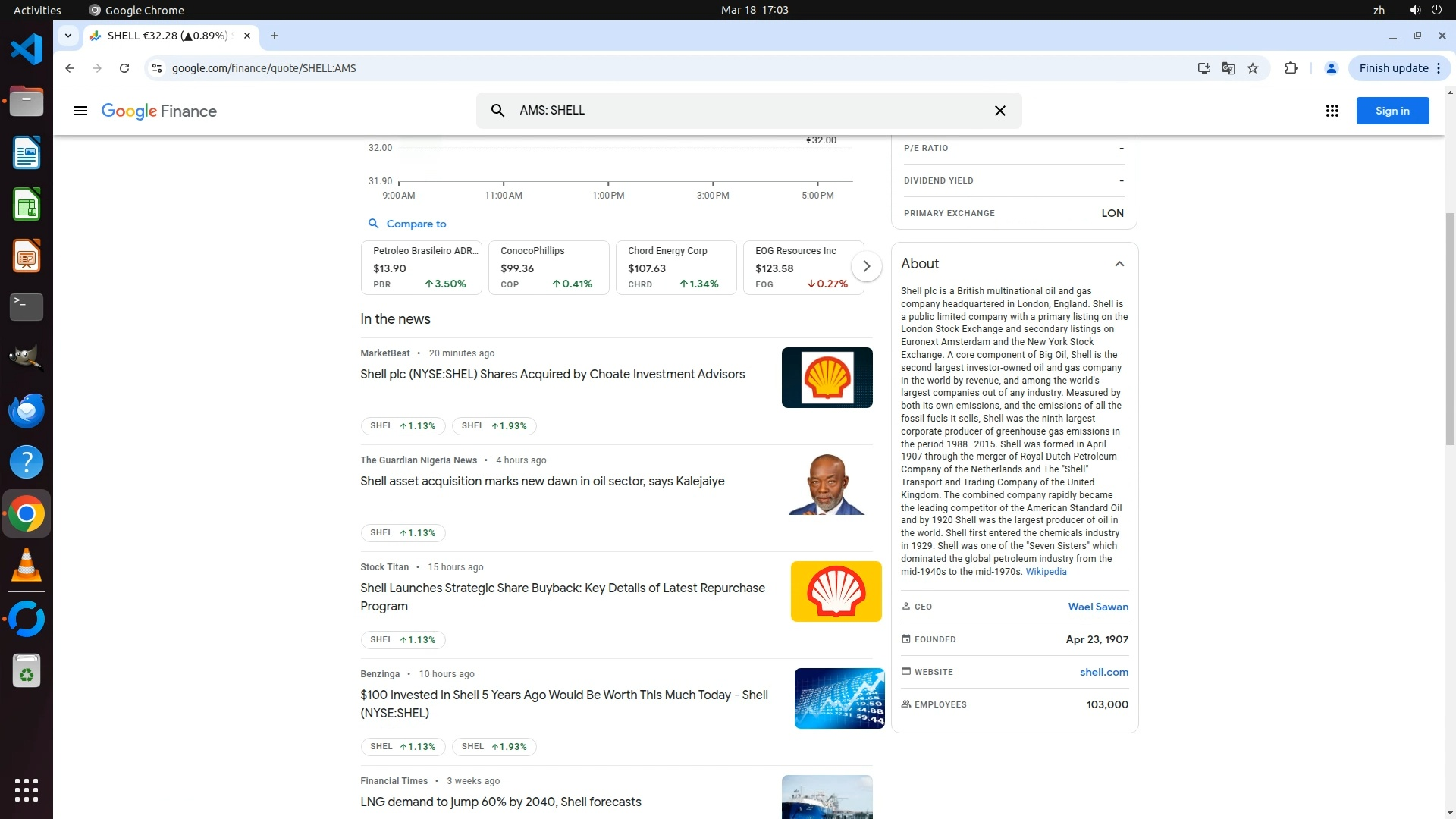Viewport: 1456px width, 819px height.
Task: Open Wael Sawan CEO link
Action: pyautogui.click(x=1097, y=607)
